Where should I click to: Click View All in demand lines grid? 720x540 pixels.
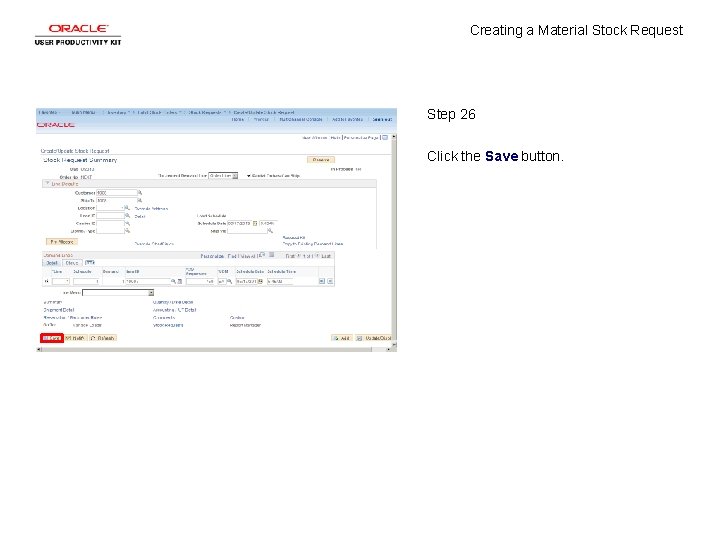pyautogui.click(x=248, y=256)
